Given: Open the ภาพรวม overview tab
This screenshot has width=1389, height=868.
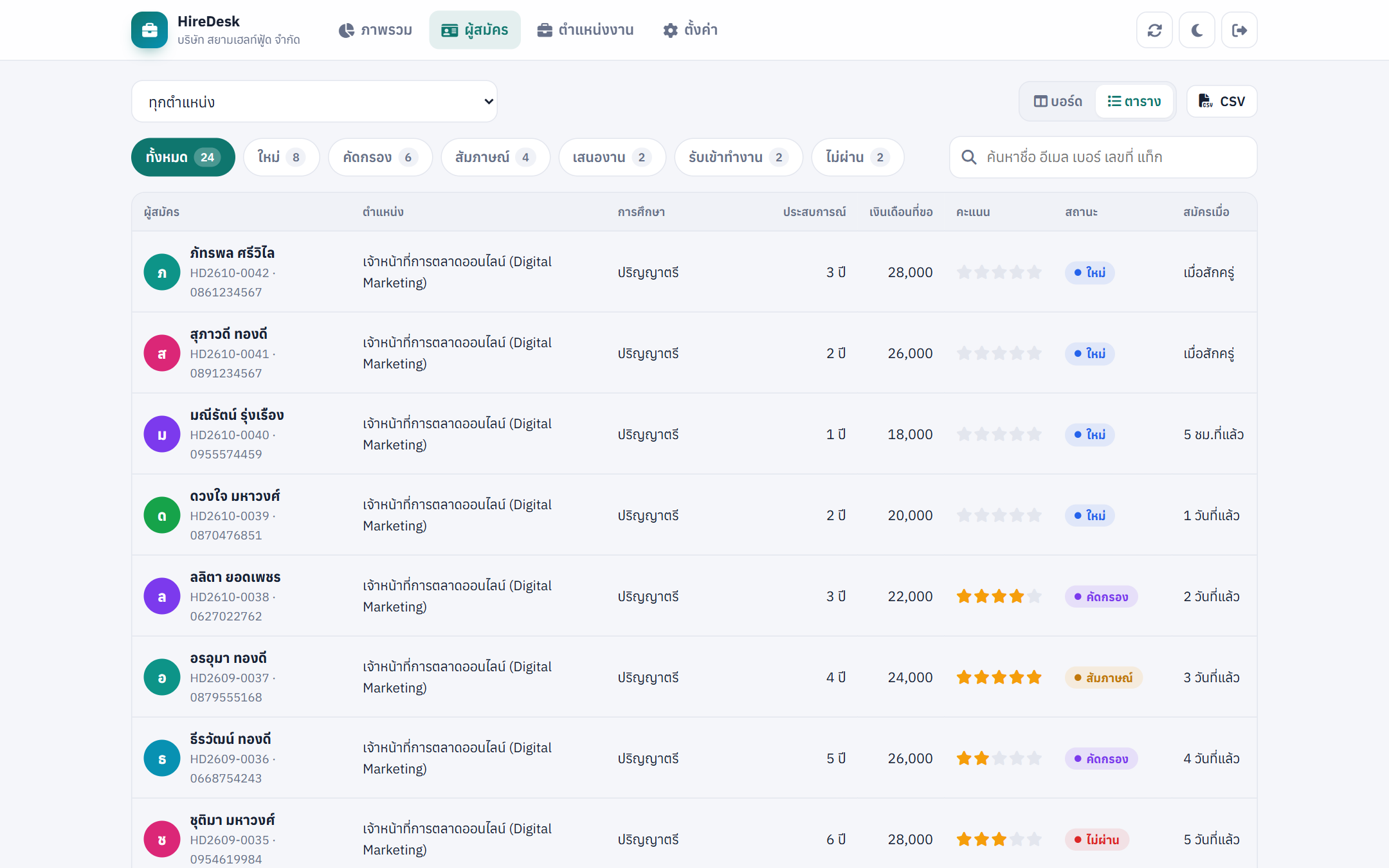Looking at the screenshot, I should coord(376,30).
